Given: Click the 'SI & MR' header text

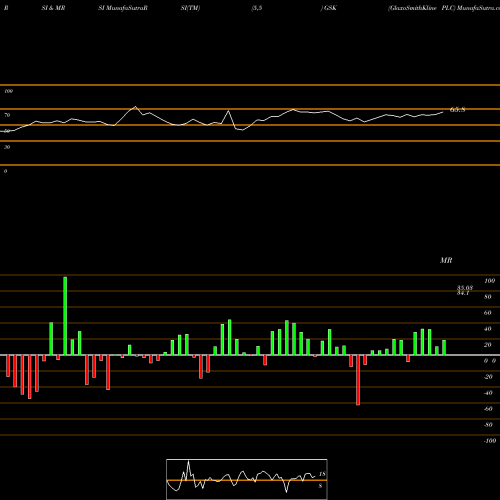Looking at the screenshot, I should (x=53, y=8).
